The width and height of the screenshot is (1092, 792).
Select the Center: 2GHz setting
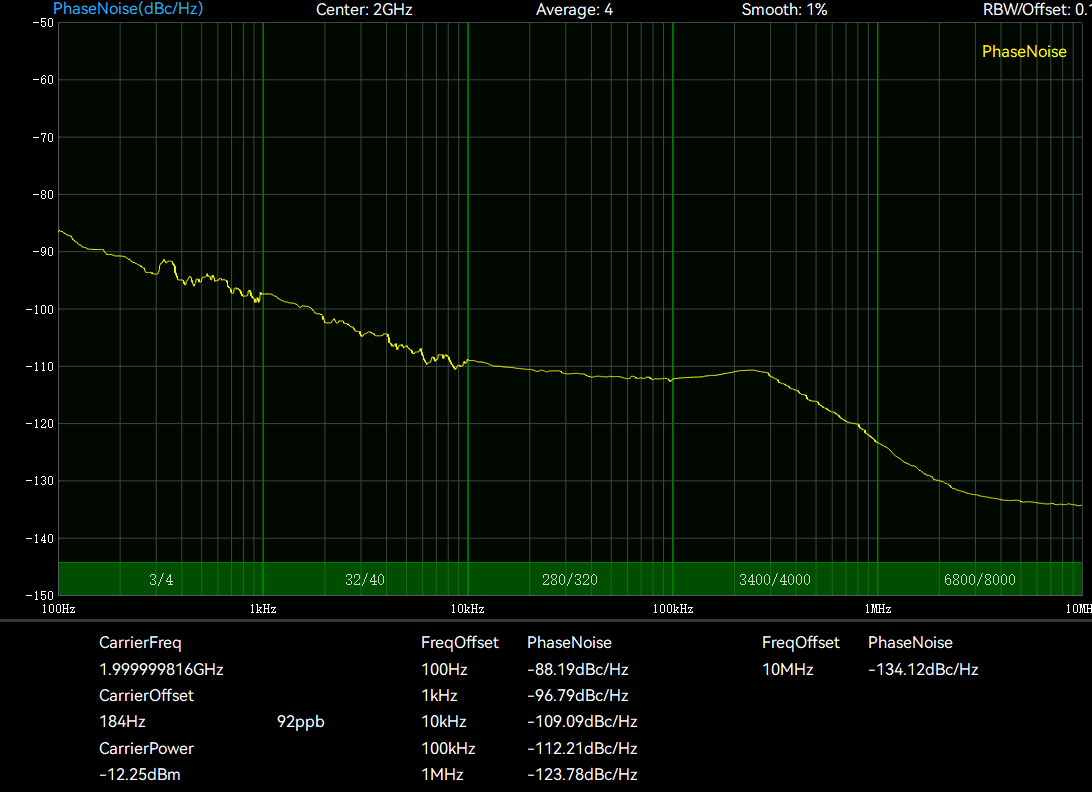(x=364, y=10)
